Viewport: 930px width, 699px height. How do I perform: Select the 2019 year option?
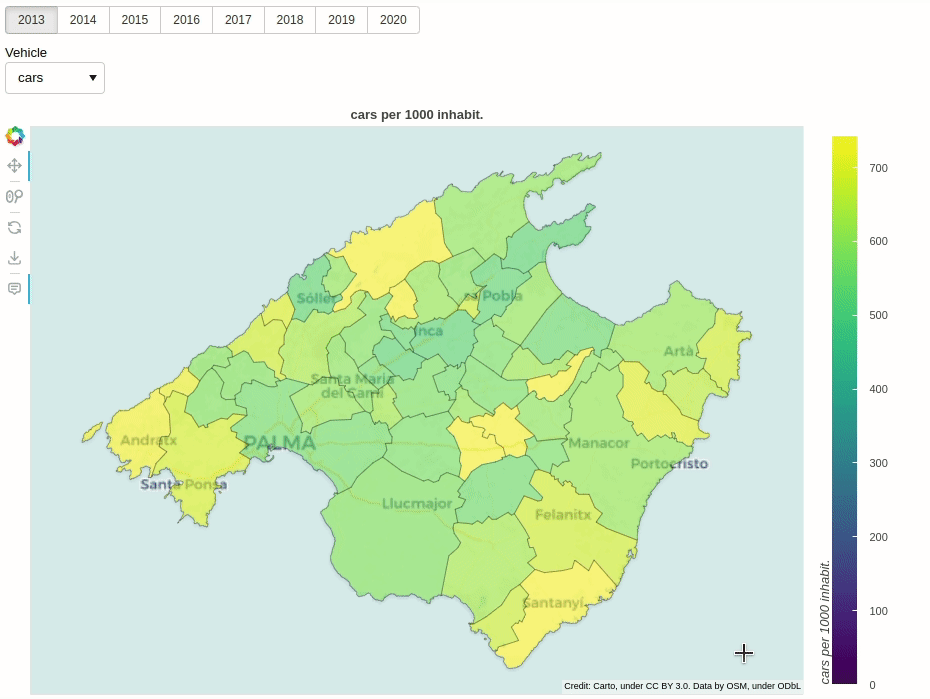tap(341, 19)
